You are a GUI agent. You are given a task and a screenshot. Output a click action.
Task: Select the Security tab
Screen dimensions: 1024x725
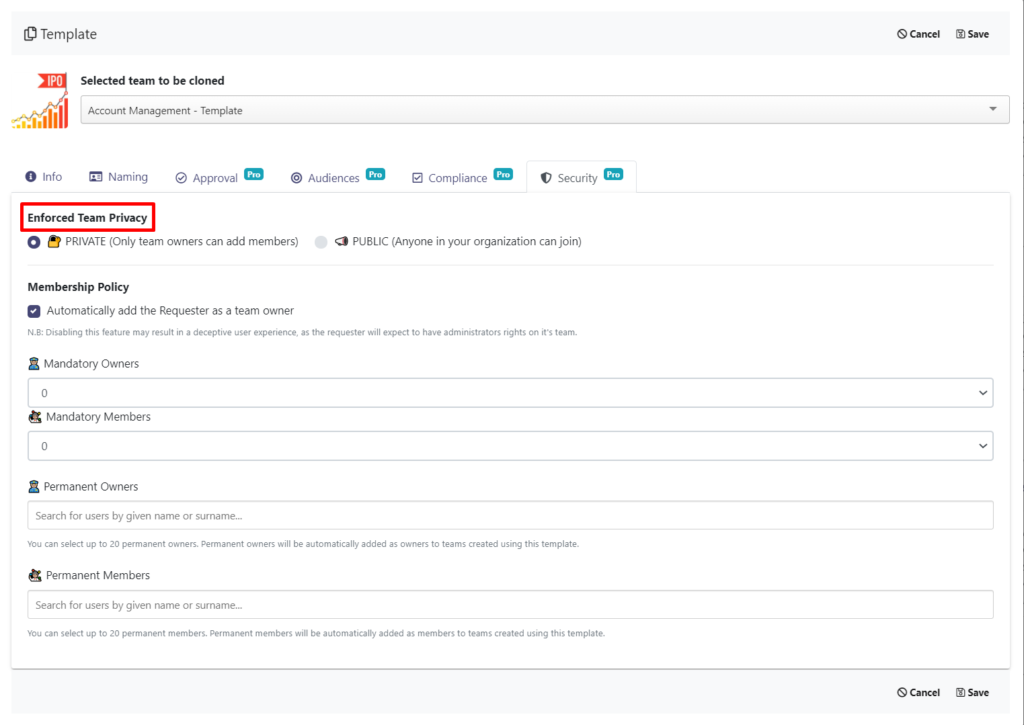581,177
